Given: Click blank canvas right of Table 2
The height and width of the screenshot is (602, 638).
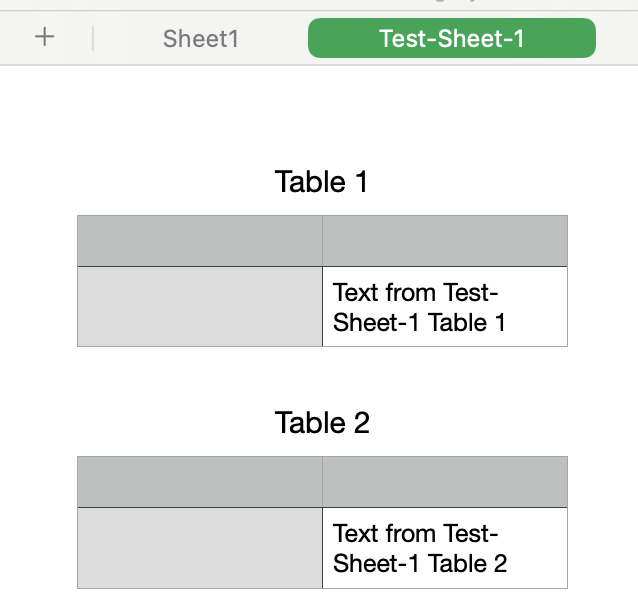Looking at the screenshot, I should click(603, 522).
